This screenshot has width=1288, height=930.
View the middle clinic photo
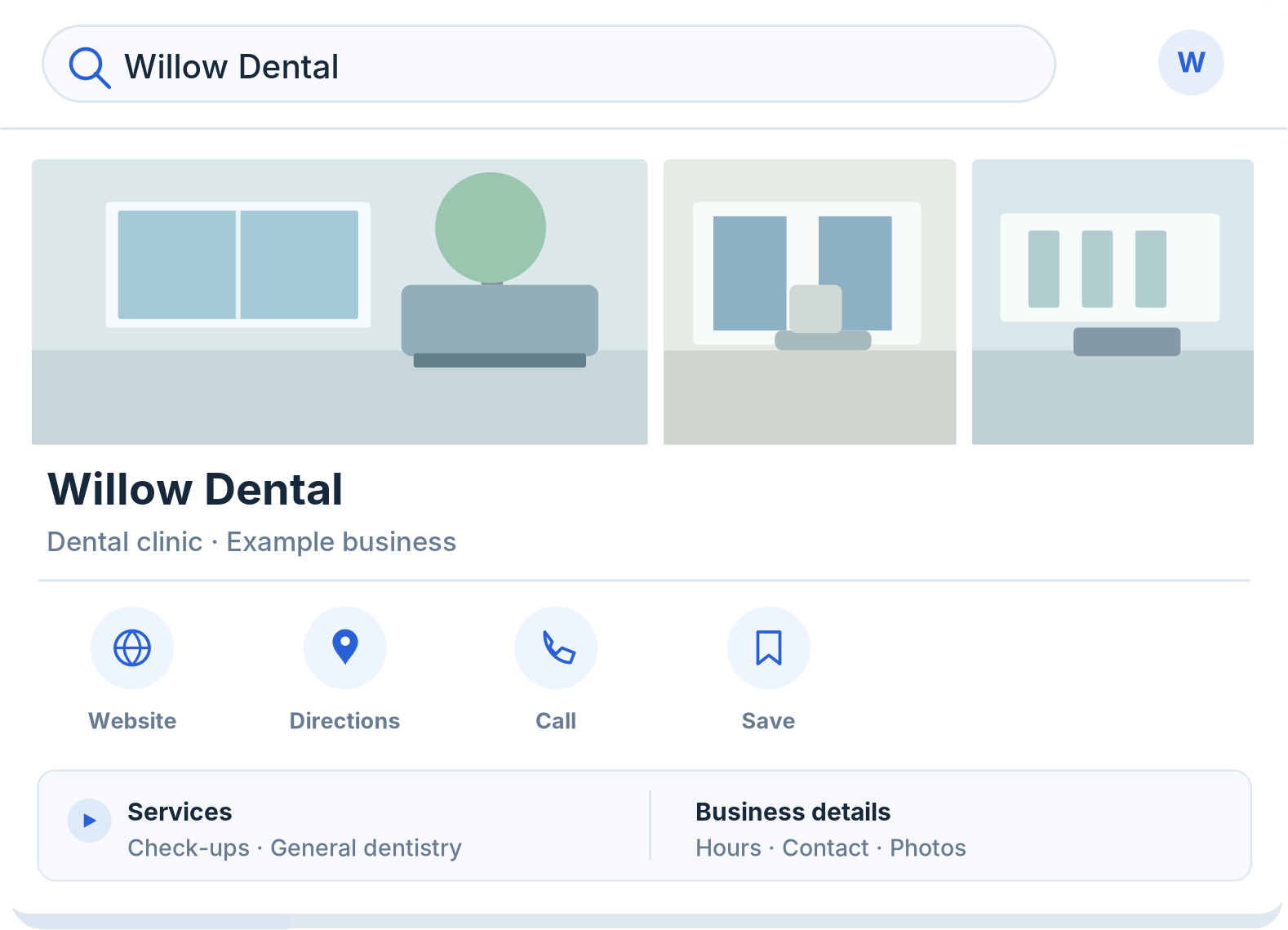pyautogui.click(x=810, y=302)
